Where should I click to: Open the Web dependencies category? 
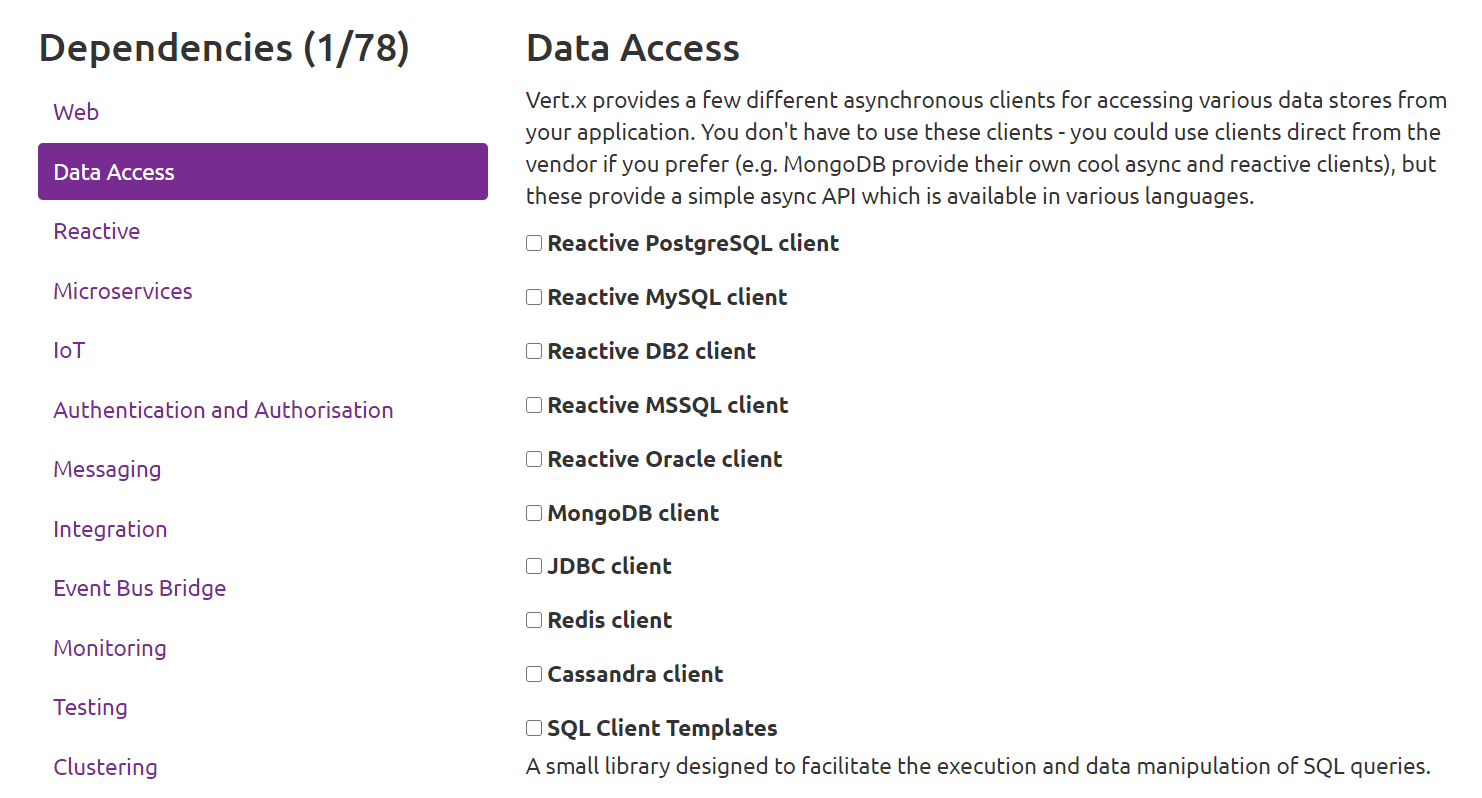pyautogui.click(x=76, y=112)
